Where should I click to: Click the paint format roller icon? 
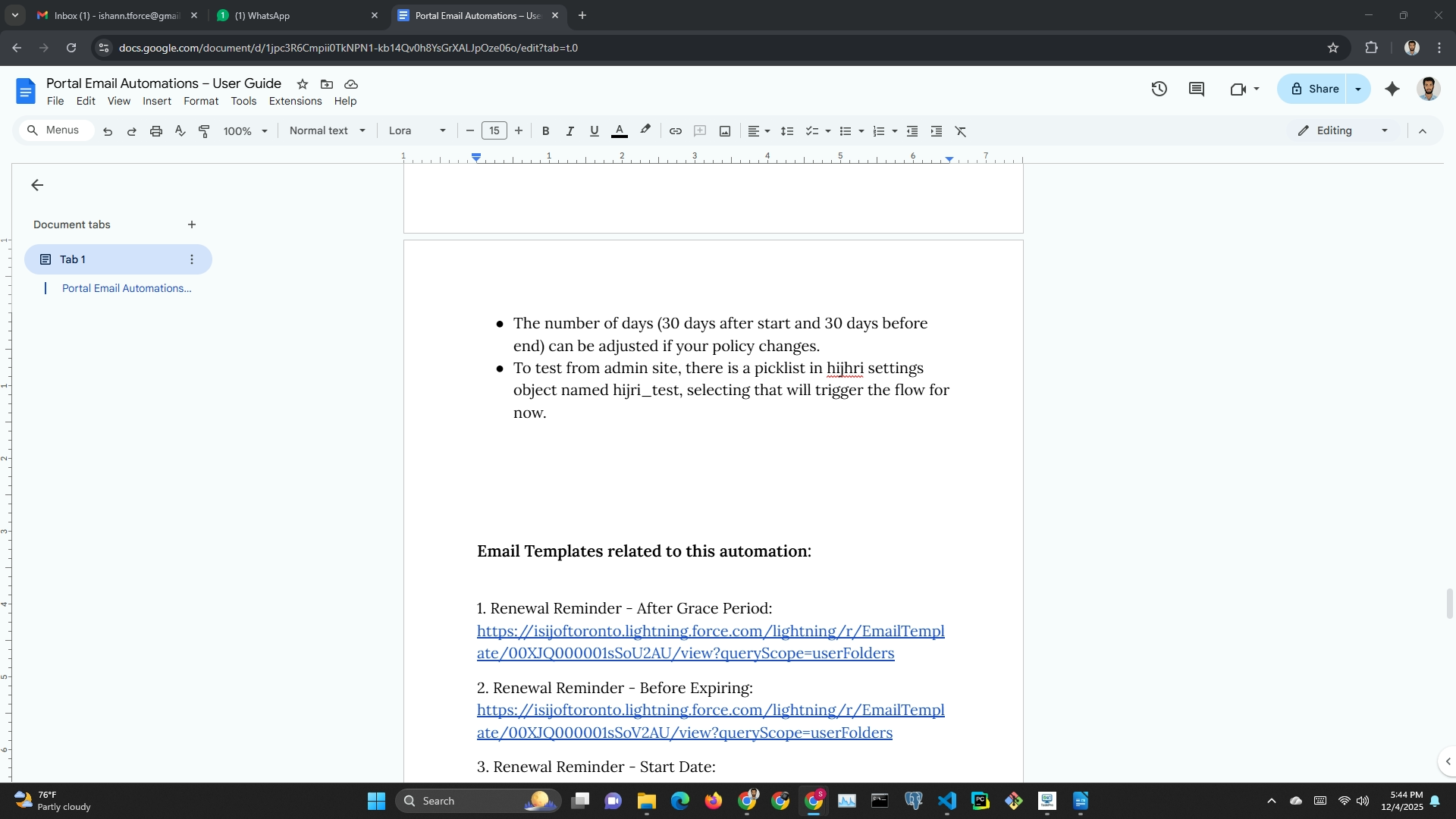tap(204, 131)
